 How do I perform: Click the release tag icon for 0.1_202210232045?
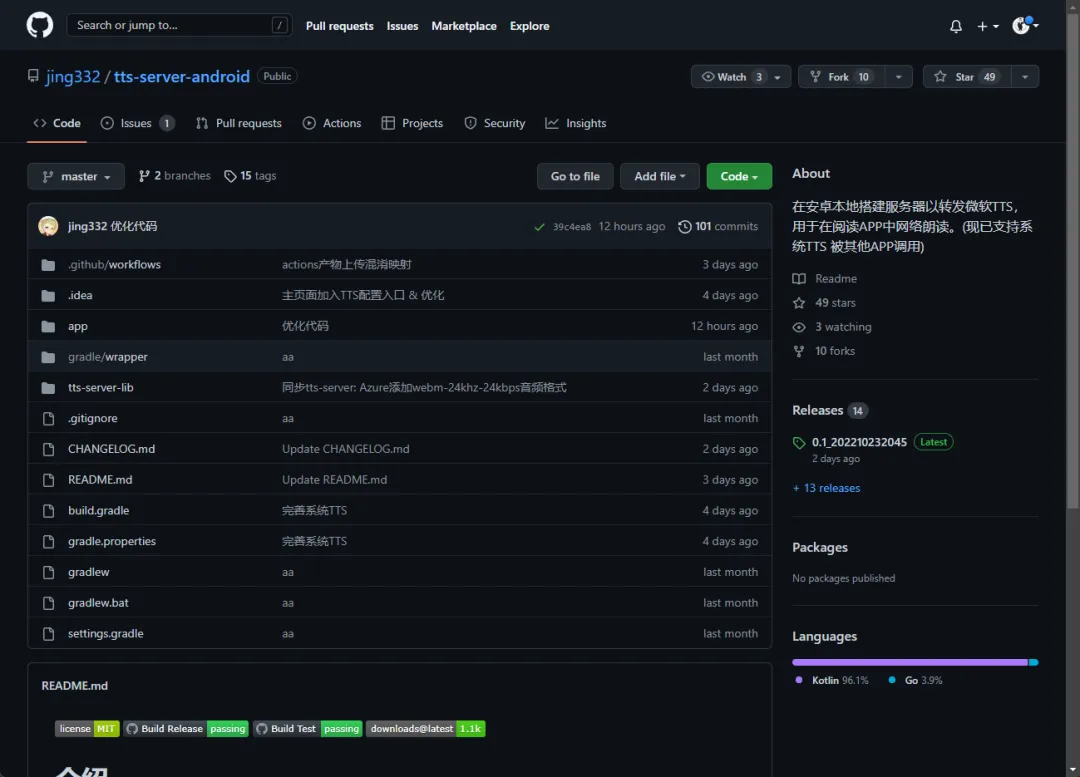[799, 442]
